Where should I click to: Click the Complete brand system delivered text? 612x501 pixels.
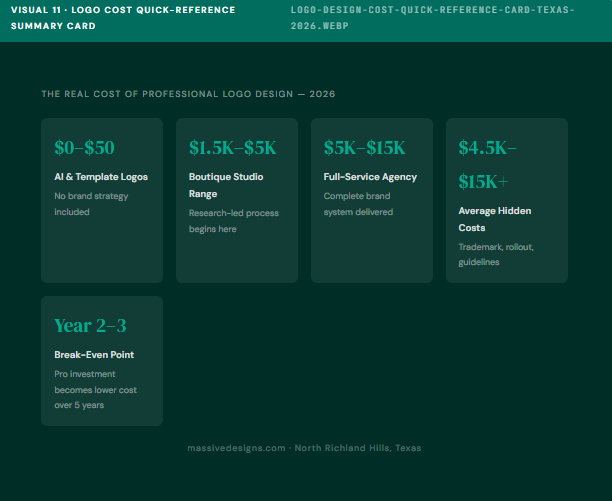(358, 204)
